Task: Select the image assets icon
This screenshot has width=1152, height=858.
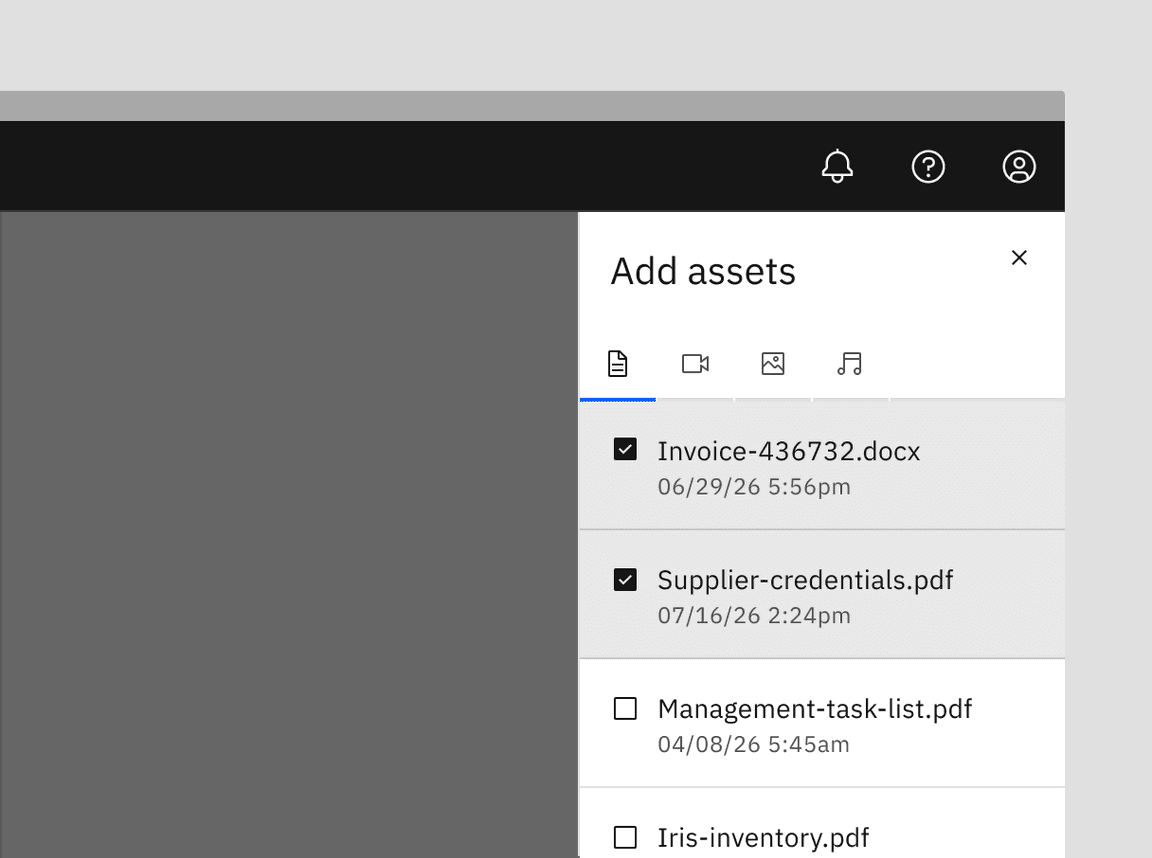Action: [x=773, y=364]
